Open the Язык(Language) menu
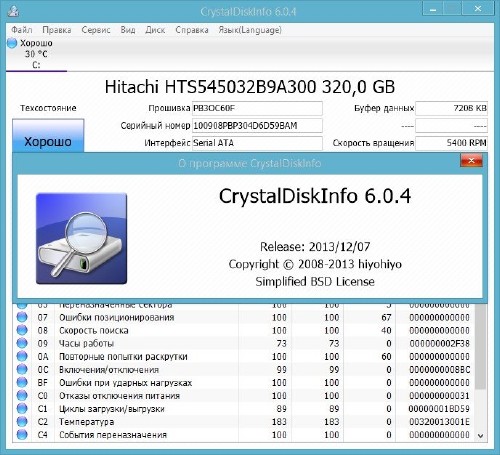Image resolution: width=500 pixels, height=455 pixels. pyautogui.click(x=250, y=30)
